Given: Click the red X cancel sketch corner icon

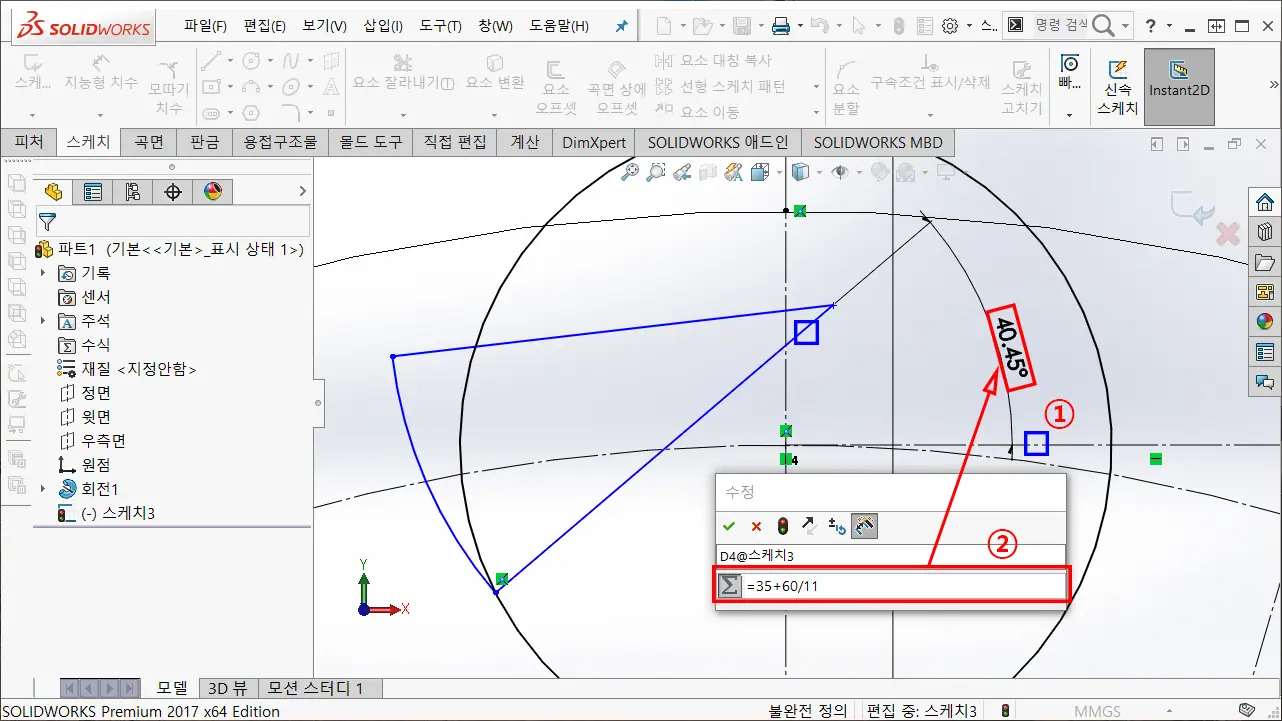Looking at the screenshot, I should pyautogui.click(x=1228, y=234).
